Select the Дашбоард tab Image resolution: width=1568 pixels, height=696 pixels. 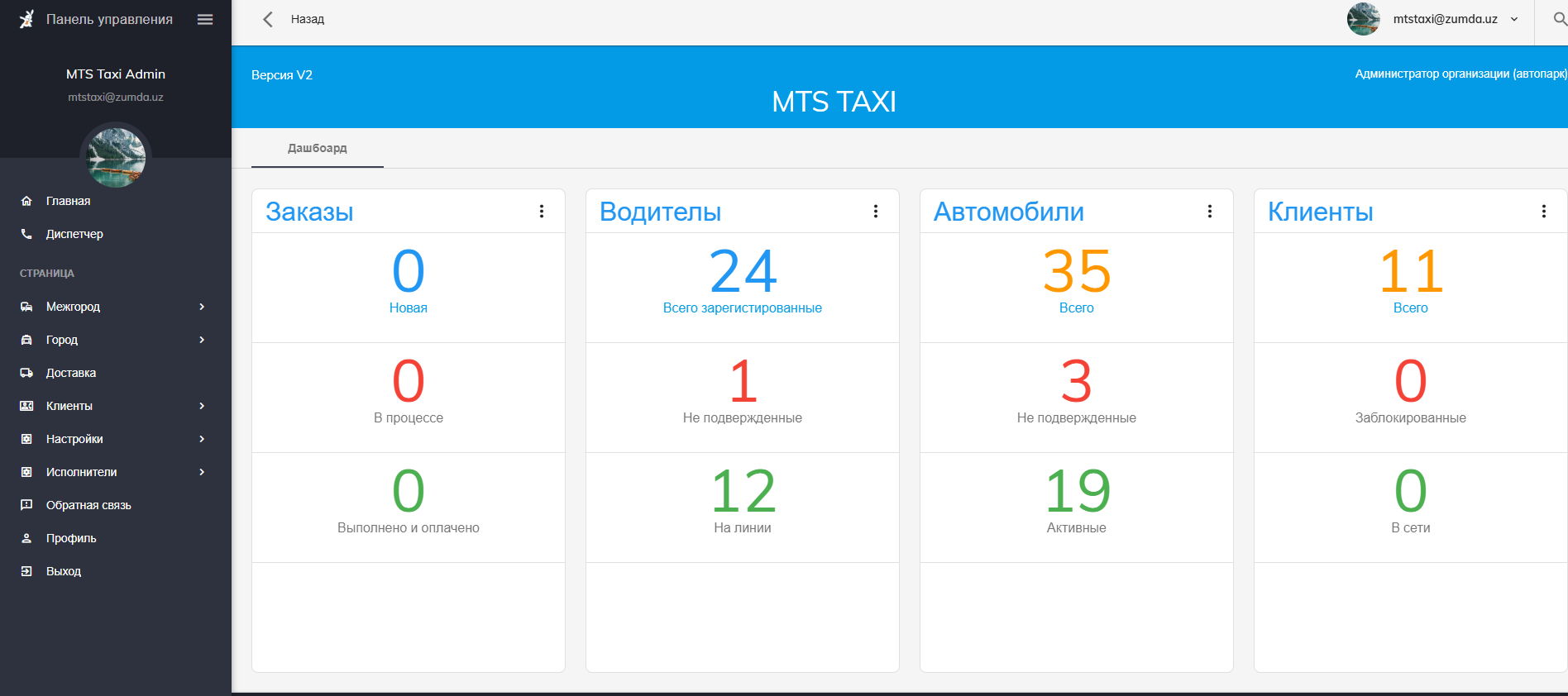[318, 149]
